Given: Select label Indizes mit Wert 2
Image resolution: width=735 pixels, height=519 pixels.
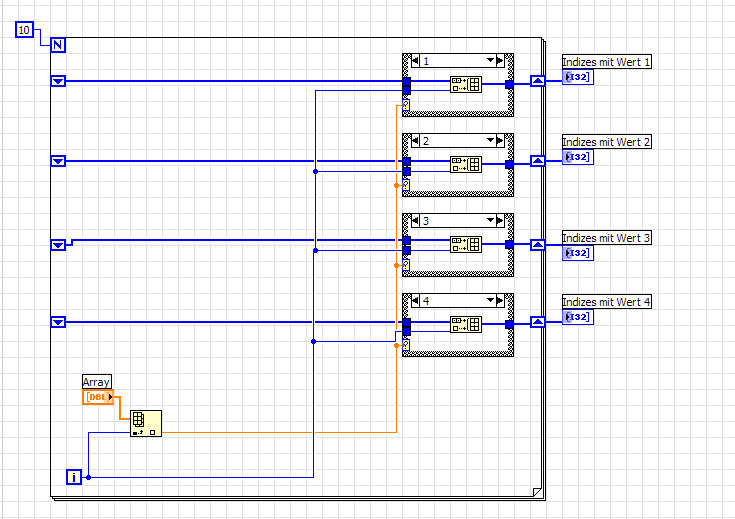Looking at the screenshot, I should click(607, 142).
